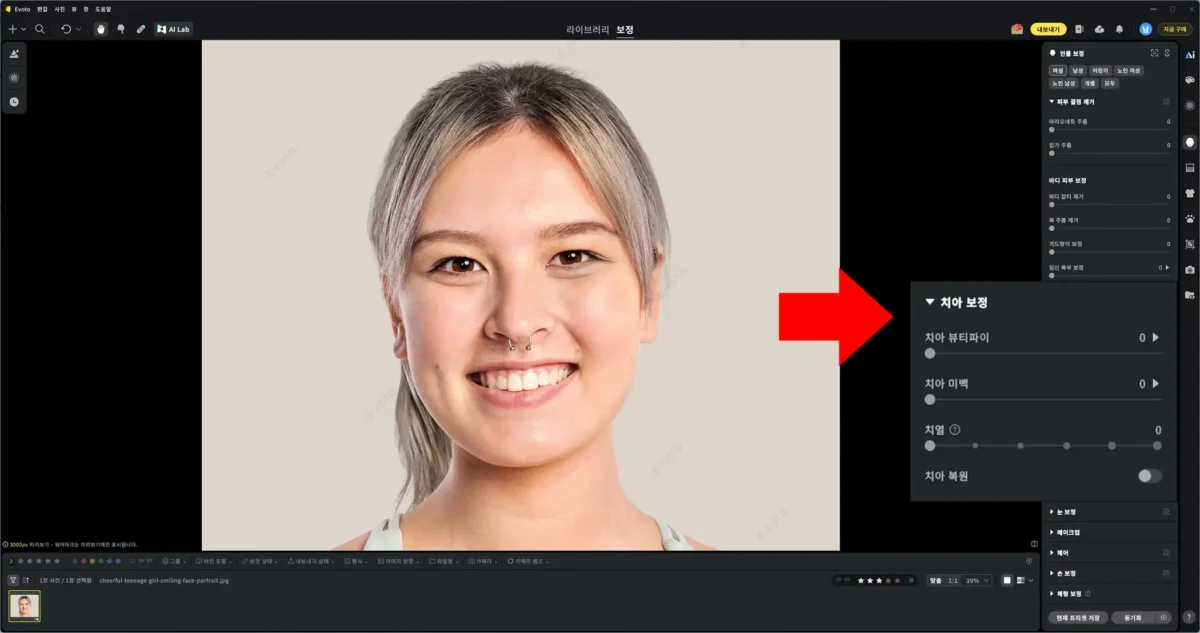Enable the 치아 복원 toggle

(1150, 476)
